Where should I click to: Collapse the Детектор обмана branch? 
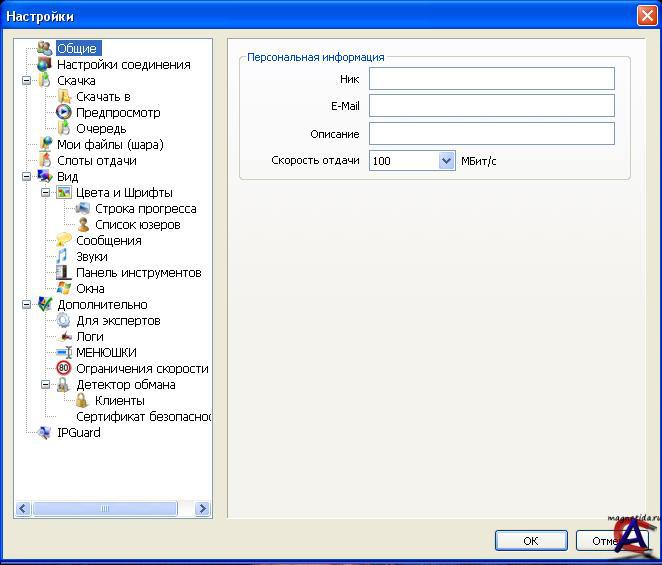pos(46,385)
